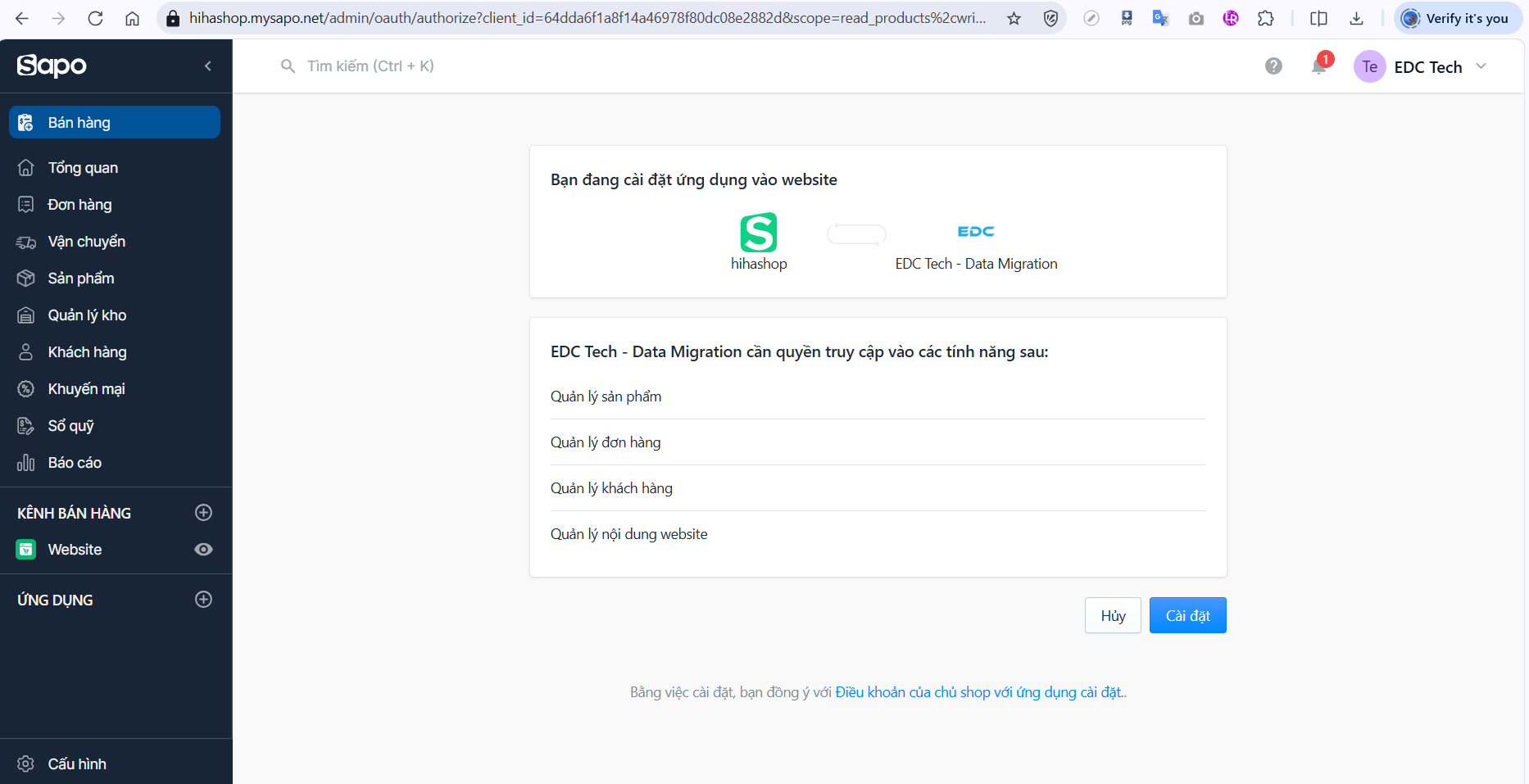Viewport: 1529px width, 784px height.
Task: Click the "Quản lý đơn hàng" permission text
Action: 606,442
